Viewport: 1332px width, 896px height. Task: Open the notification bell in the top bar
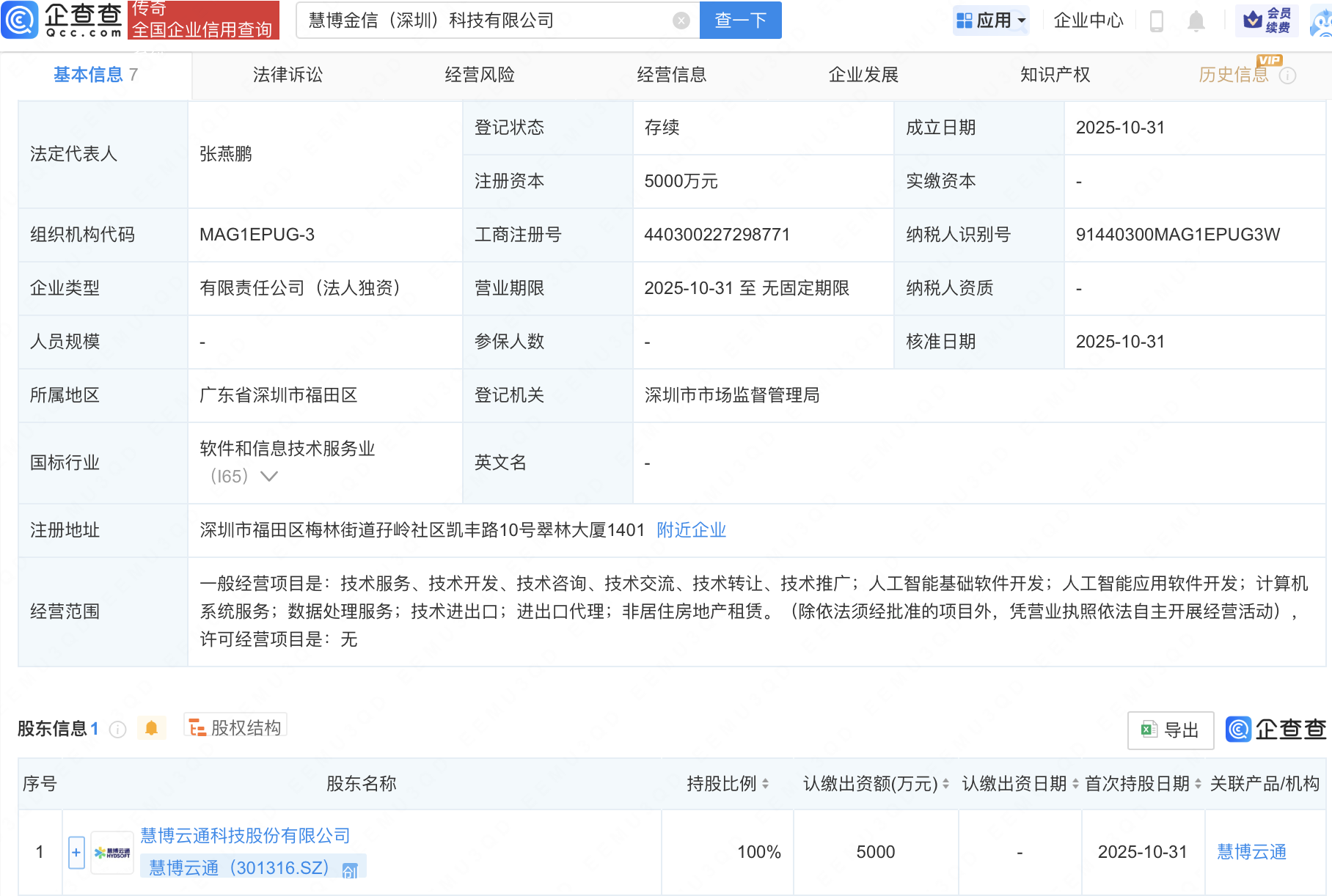(1196, 20)
